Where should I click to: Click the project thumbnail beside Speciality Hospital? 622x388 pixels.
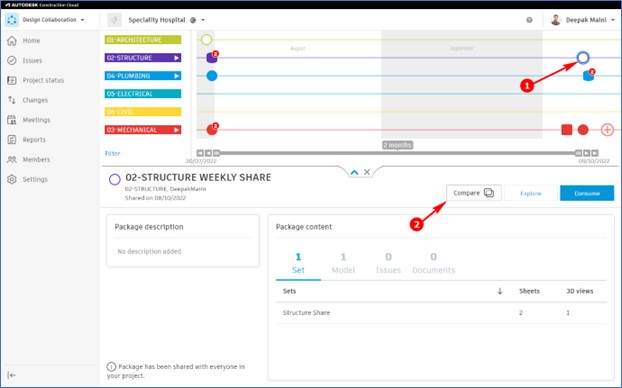tap(114, 20)
